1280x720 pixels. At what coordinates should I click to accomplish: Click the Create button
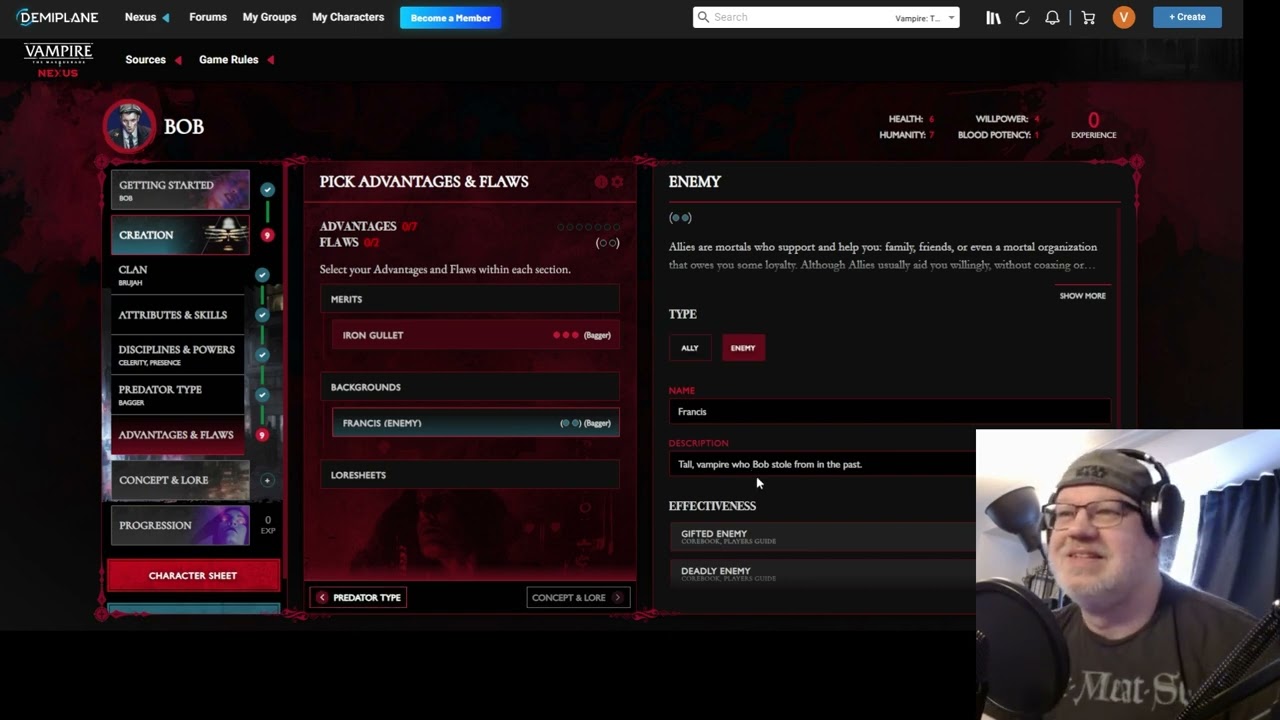pyautogui.click(x=1187, y=17)
